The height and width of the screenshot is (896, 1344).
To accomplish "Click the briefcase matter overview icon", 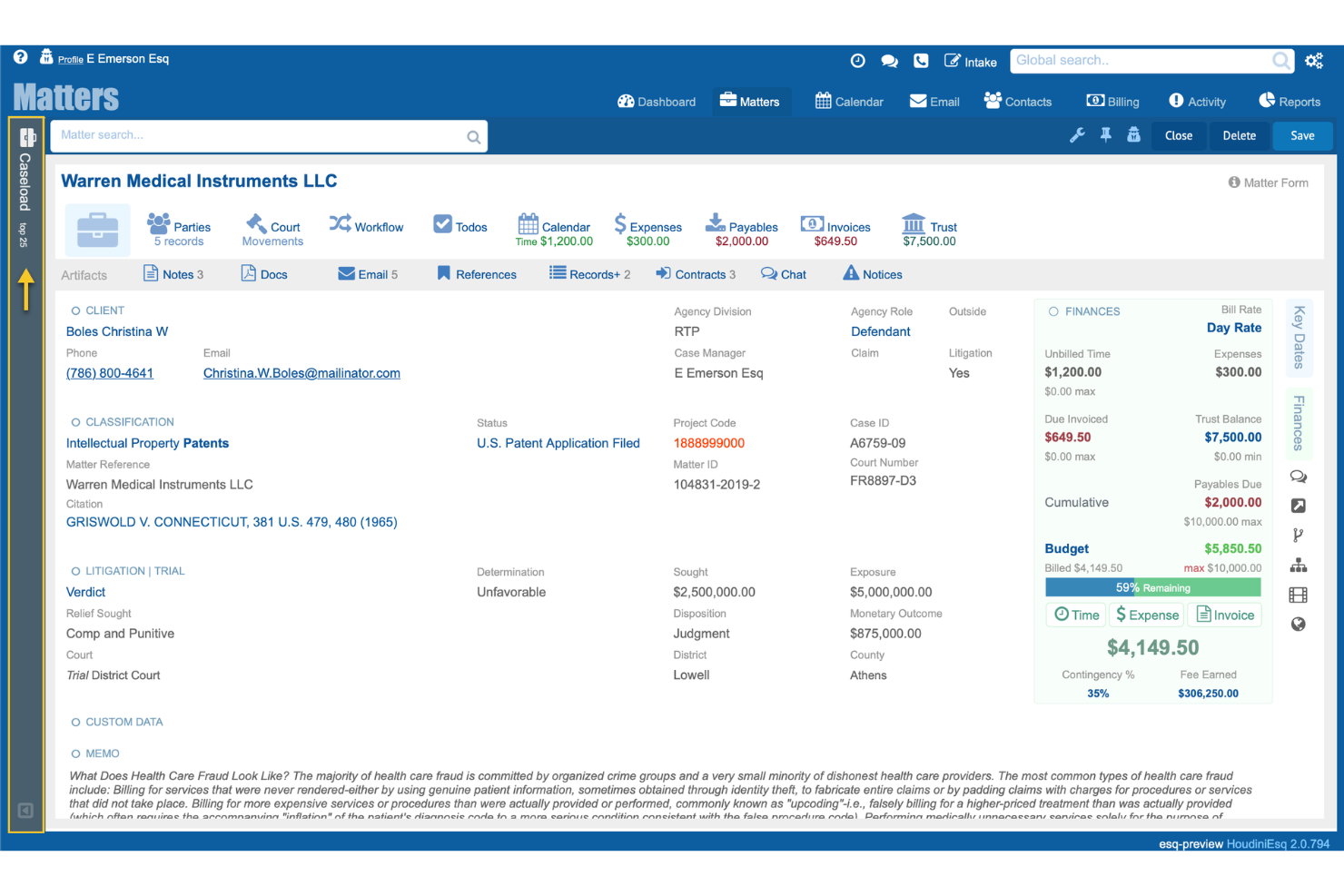I will click(98, 230).
